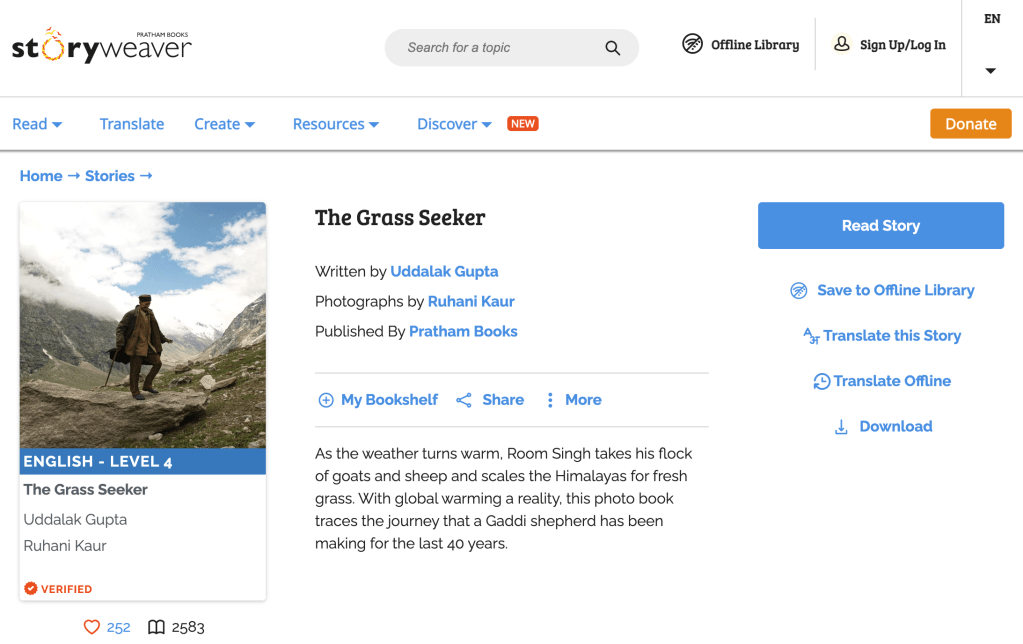Screen dimensions: 1023x644
Task: Add story to My Bookshelf
Action: click(x=378, y=400)
